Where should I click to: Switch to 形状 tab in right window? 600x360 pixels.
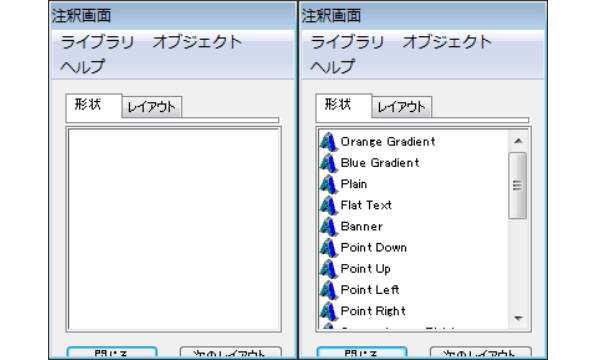pyautogui.click(x=344, y=105)
